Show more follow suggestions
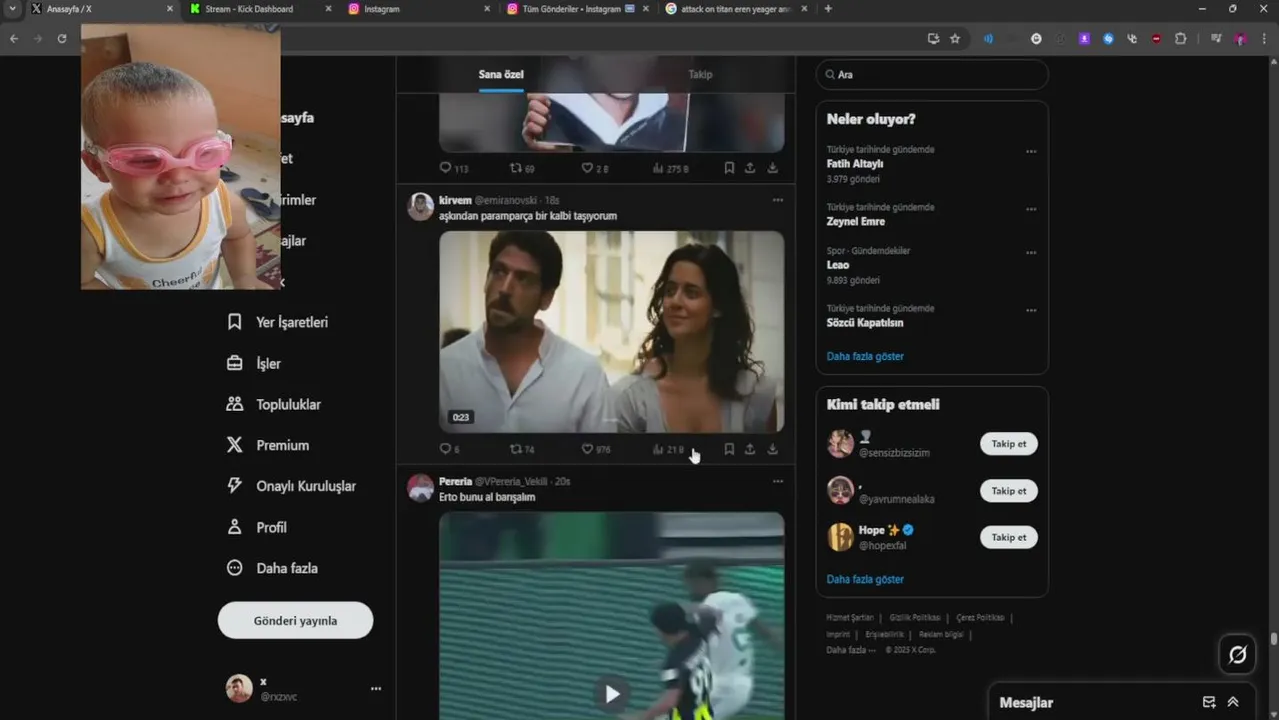 pyautogui.click(x=865, y=579)
